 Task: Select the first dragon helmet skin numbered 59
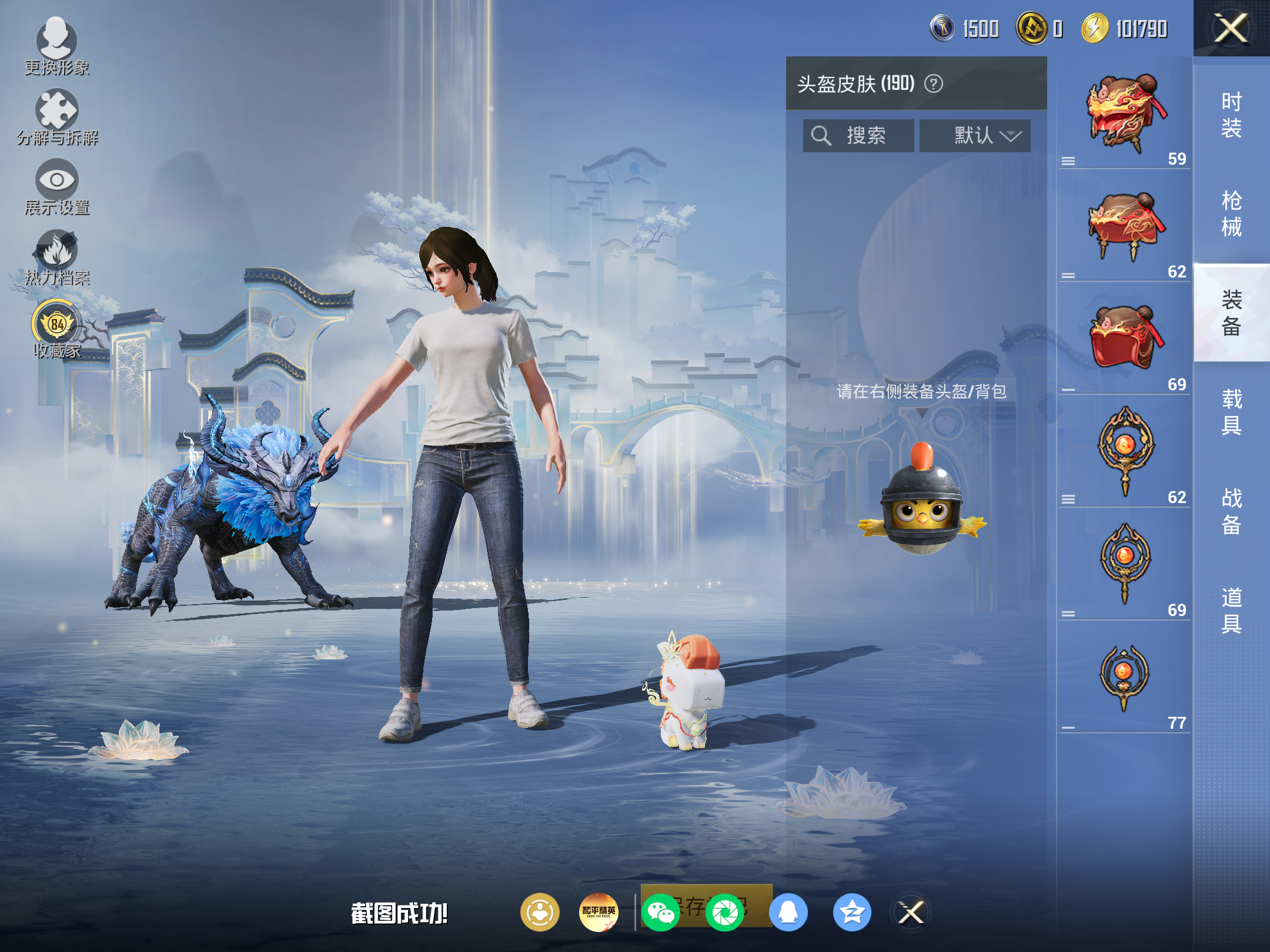tap(1124, 113)
